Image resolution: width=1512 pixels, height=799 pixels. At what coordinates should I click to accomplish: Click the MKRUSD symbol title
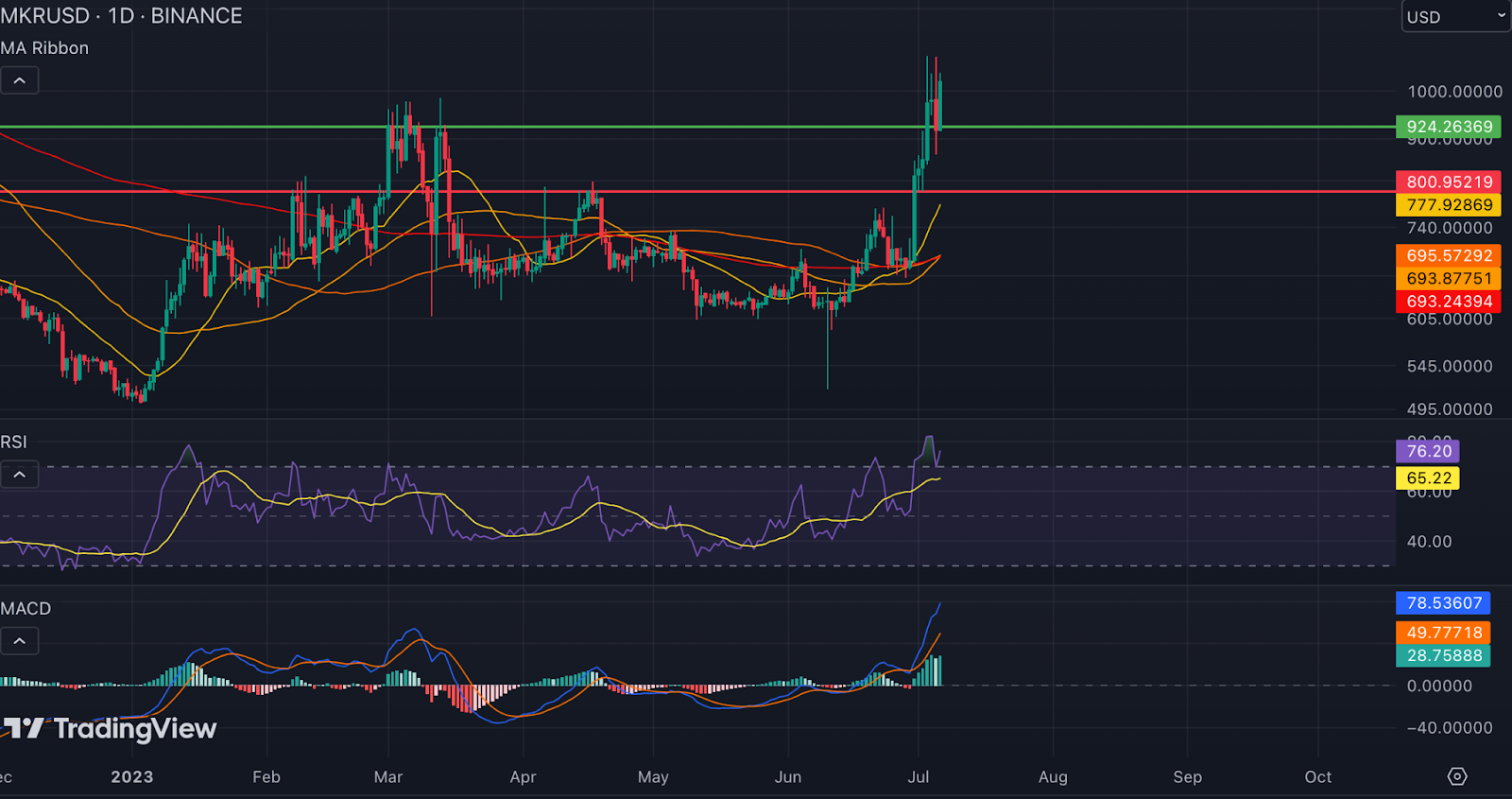click(x=44, y=16)
